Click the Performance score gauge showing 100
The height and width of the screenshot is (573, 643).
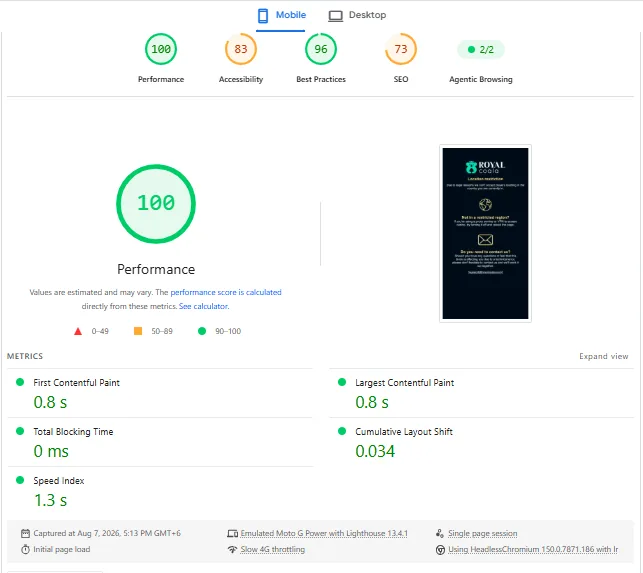161,49
